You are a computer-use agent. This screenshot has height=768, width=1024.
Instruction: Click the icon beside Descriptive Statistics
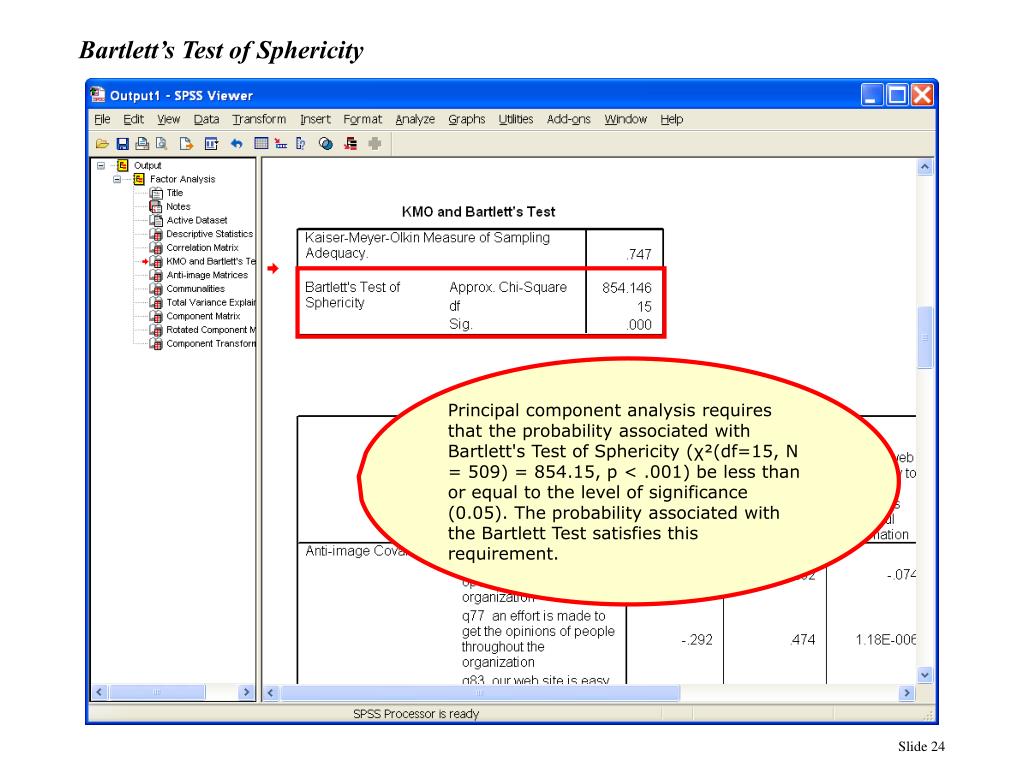155,234
